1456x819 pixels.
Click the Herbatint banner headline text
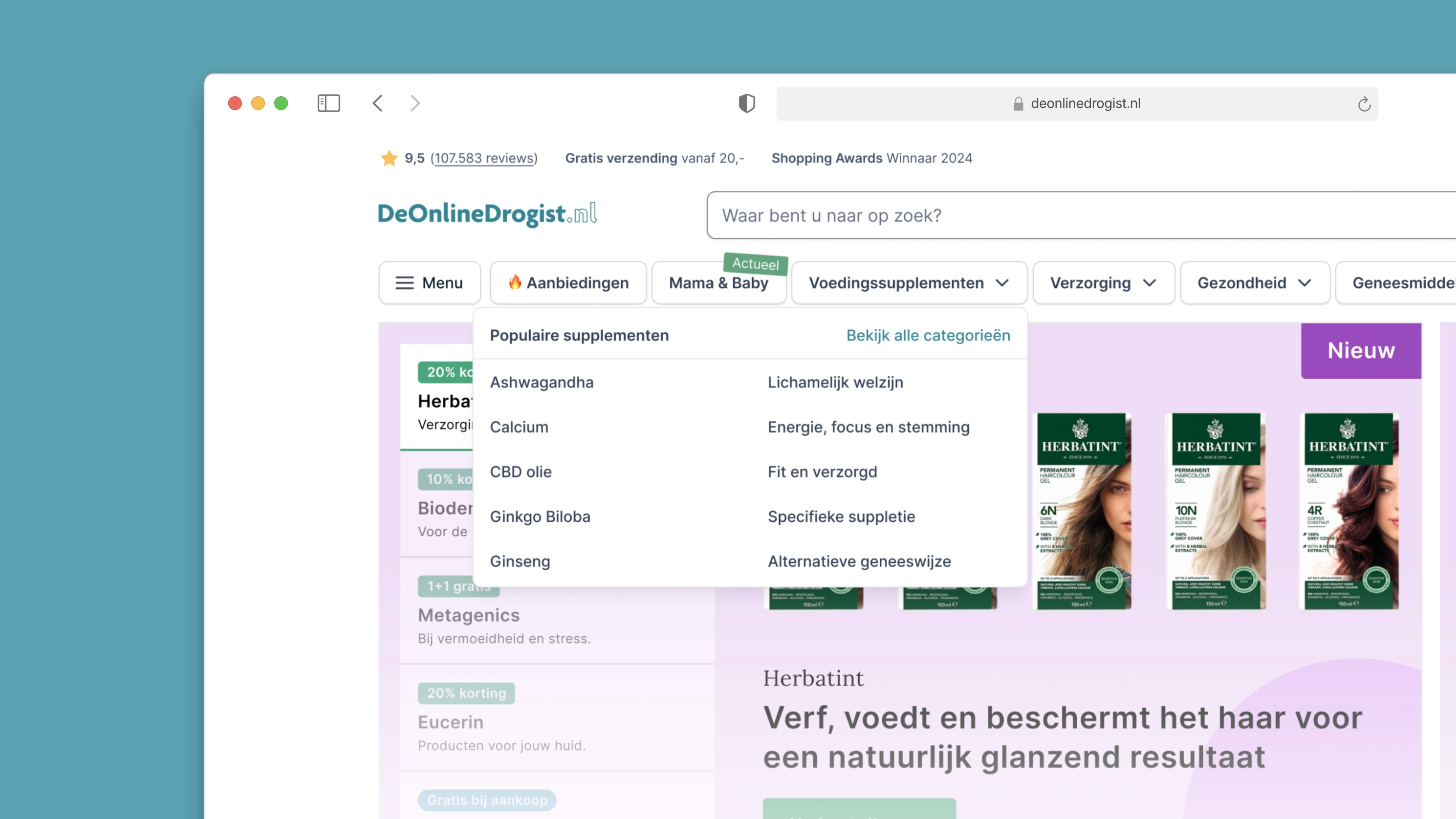coord(1062,737)
